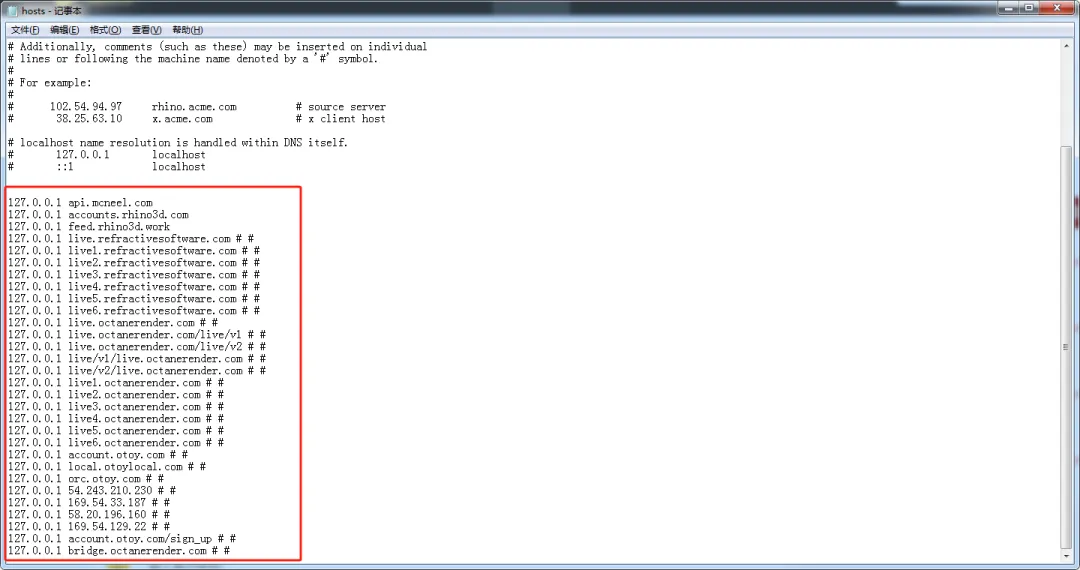The image size is (1080, 570).
Task: Close the hosts Notepad window
Action: coord(1057,8)
